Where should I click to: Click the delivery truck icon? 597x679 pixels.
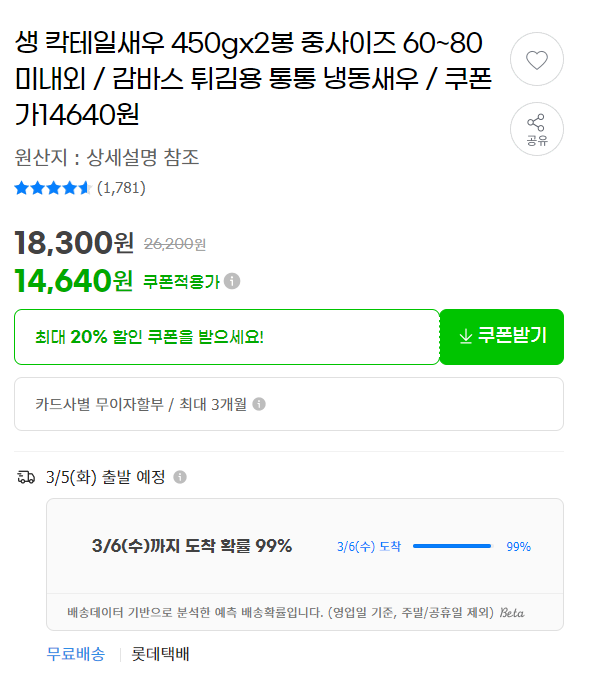[26, 477]
